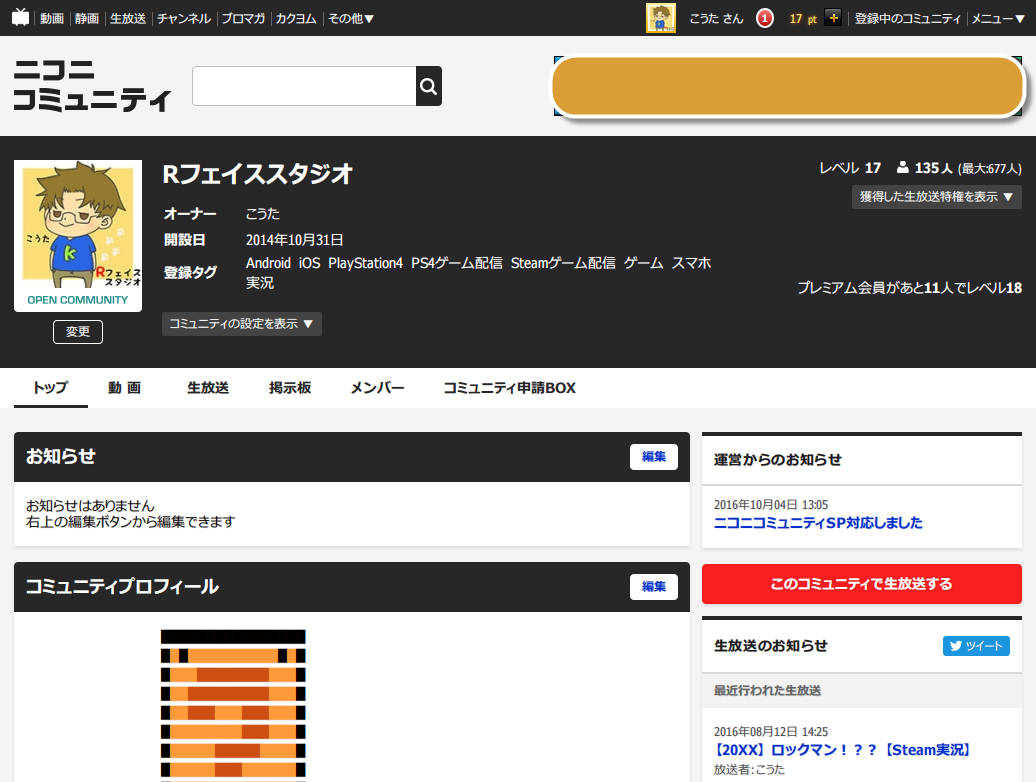Screen dimensions: 1036x782
Task: Click the user avatar icon in the header
Action: pos(660,17)
